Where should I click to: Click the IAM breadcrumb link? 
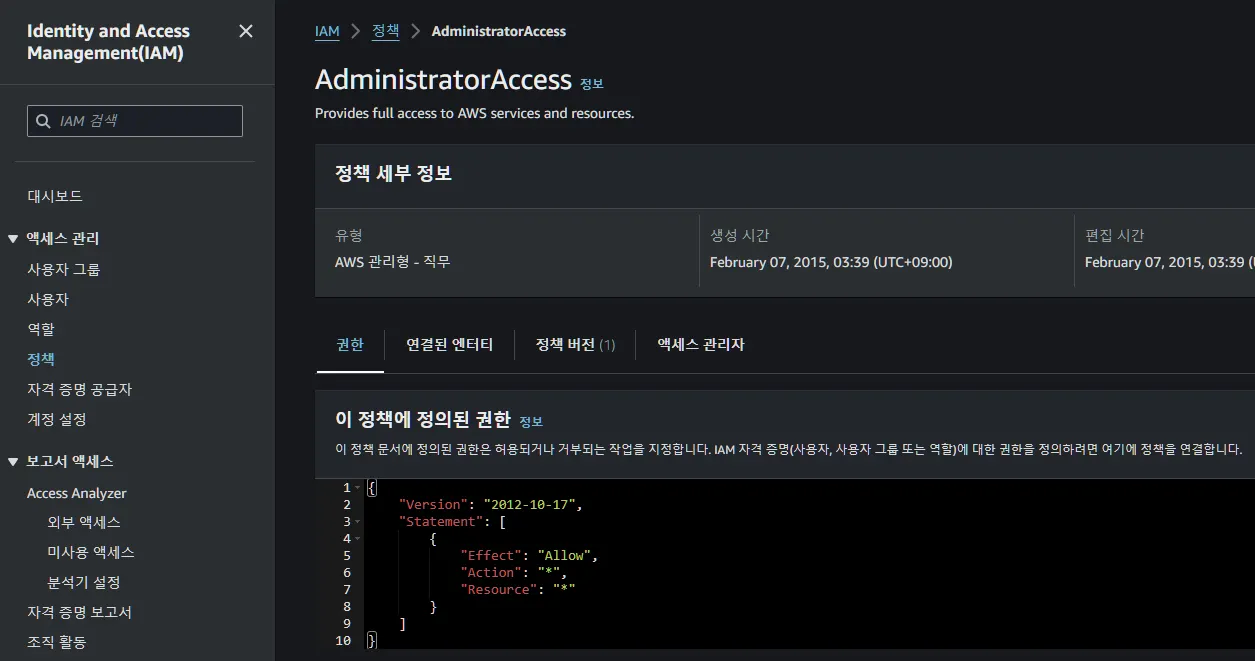(x=327, y=31)
